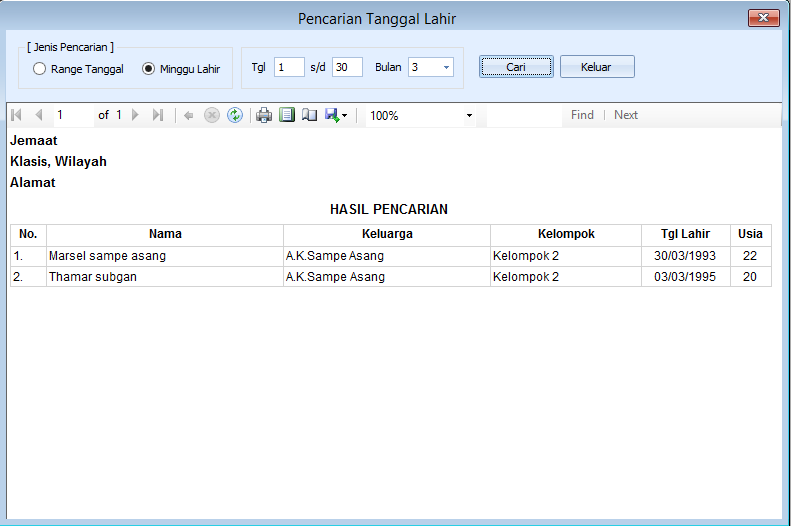Viewport: 791px width, 526px height.
Task: Jump to the last report page
Action: click(x=158, y=115)
